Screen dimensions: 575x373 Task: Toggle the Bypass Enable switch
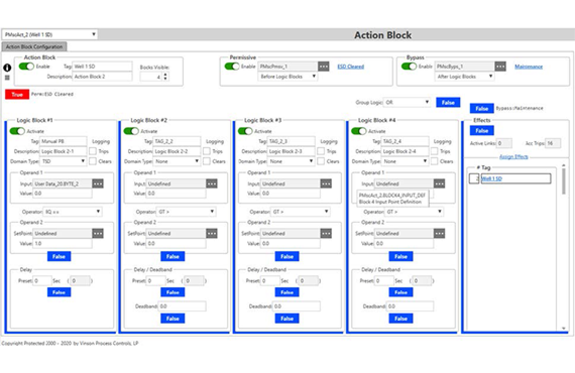(x=409, y=66)
